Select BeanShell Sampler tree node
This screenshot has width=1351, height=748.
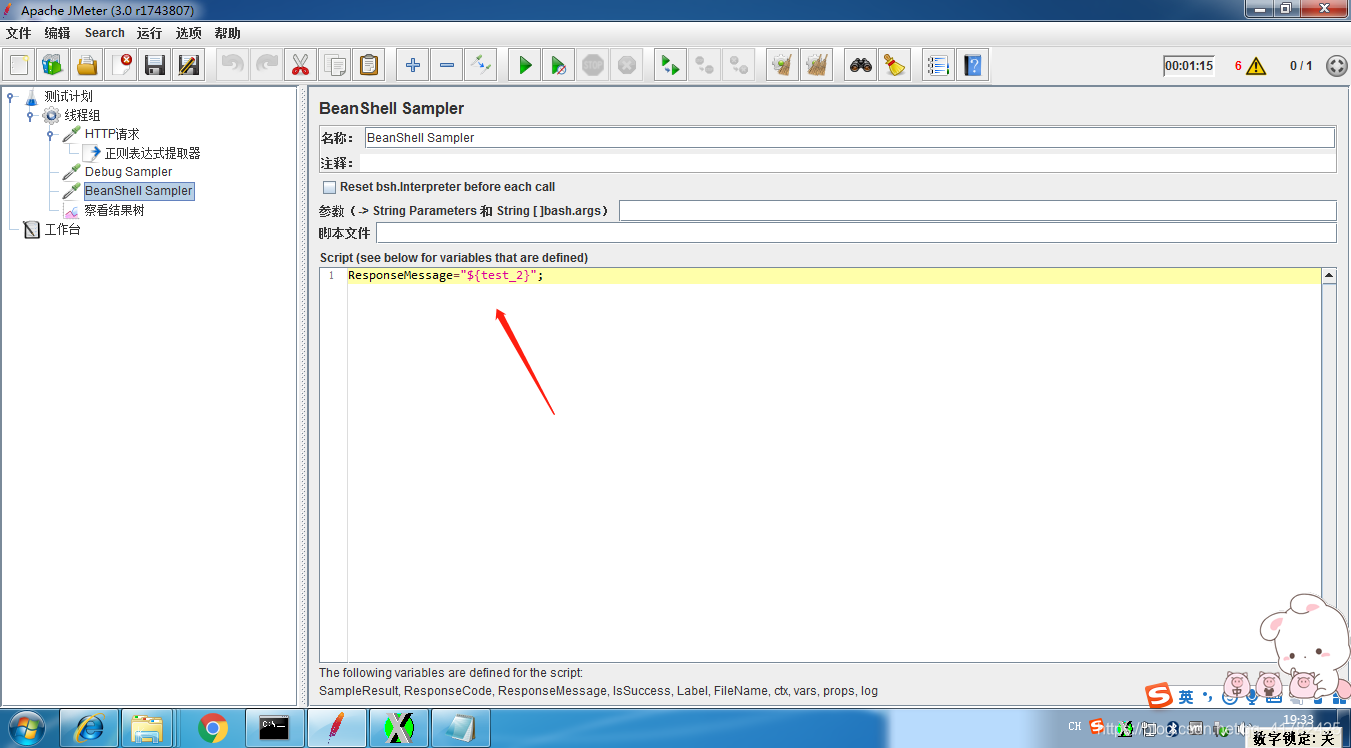[138, 191]
